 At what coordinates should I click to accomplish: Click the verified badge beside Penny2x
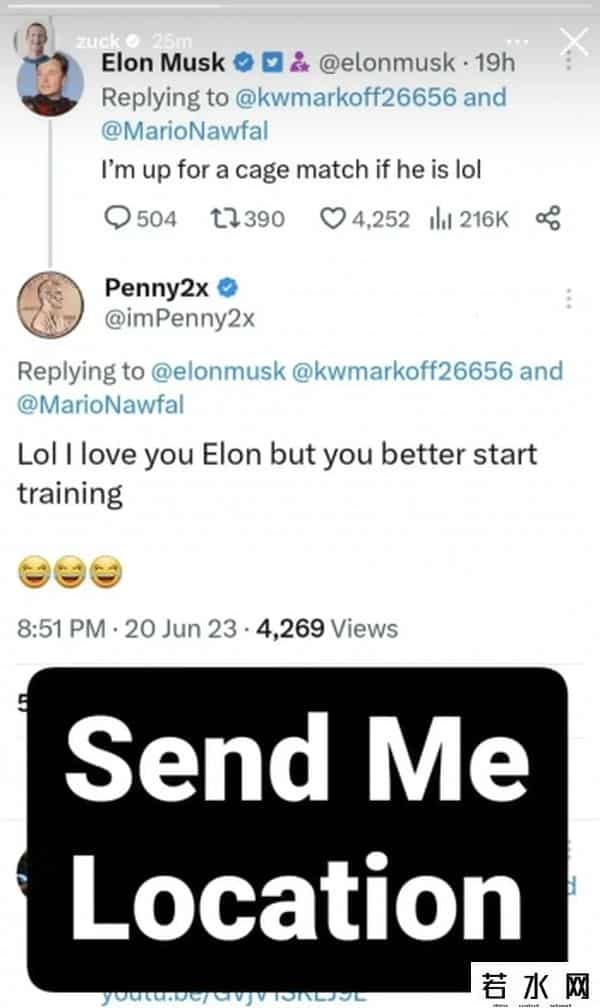pyautogui.click(x=228, y=288)
